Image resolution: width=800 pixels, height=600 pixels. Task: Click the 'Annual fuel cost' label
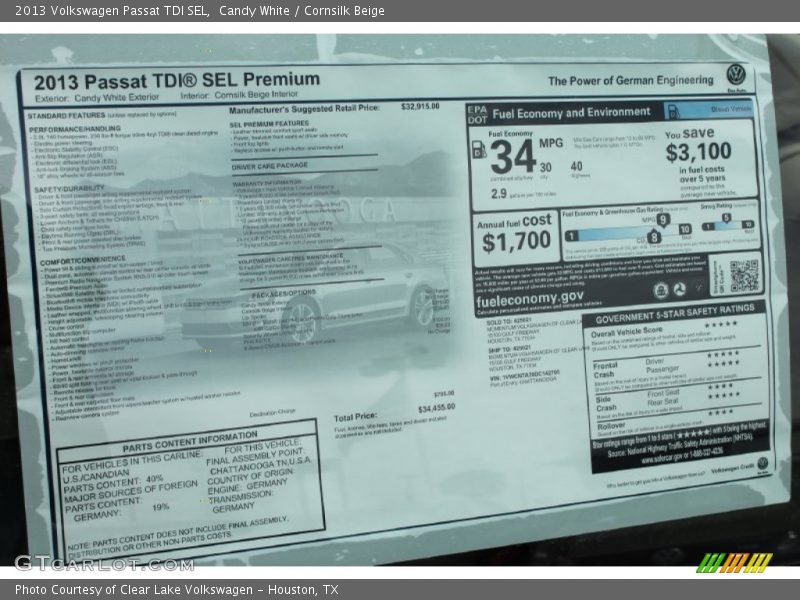[x=514, y=221]
